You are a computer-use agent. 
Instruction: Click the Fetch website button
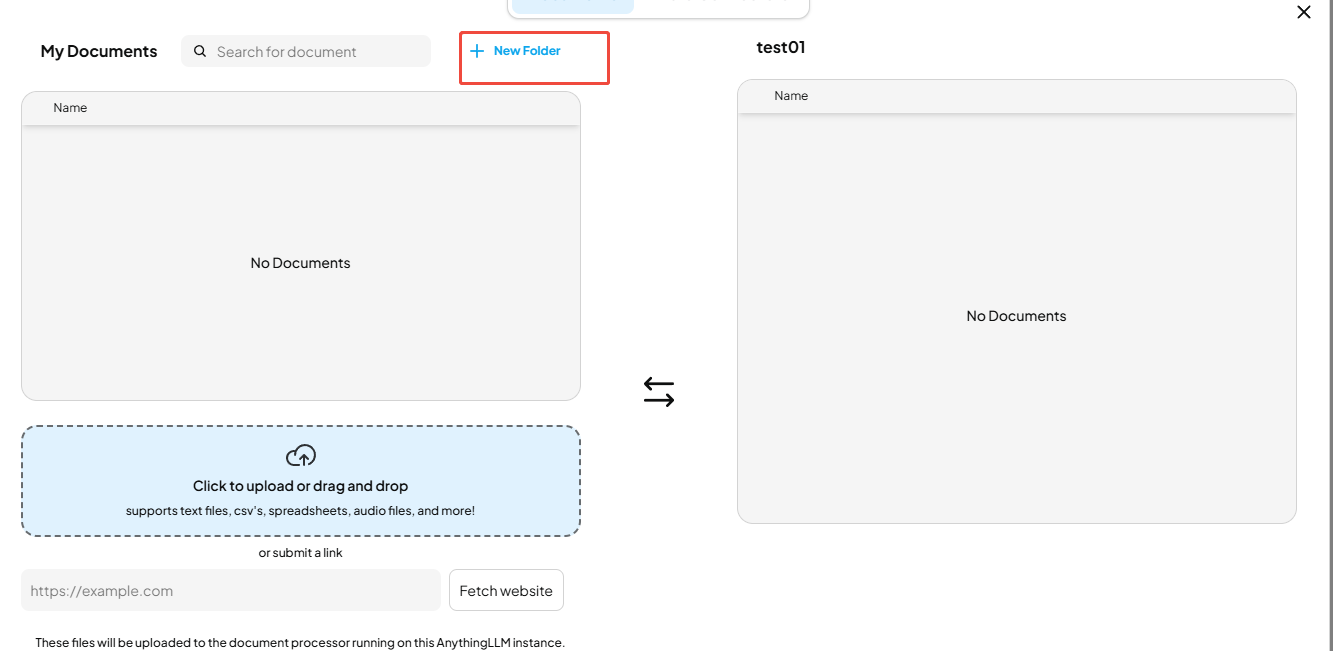coord(506,590)
